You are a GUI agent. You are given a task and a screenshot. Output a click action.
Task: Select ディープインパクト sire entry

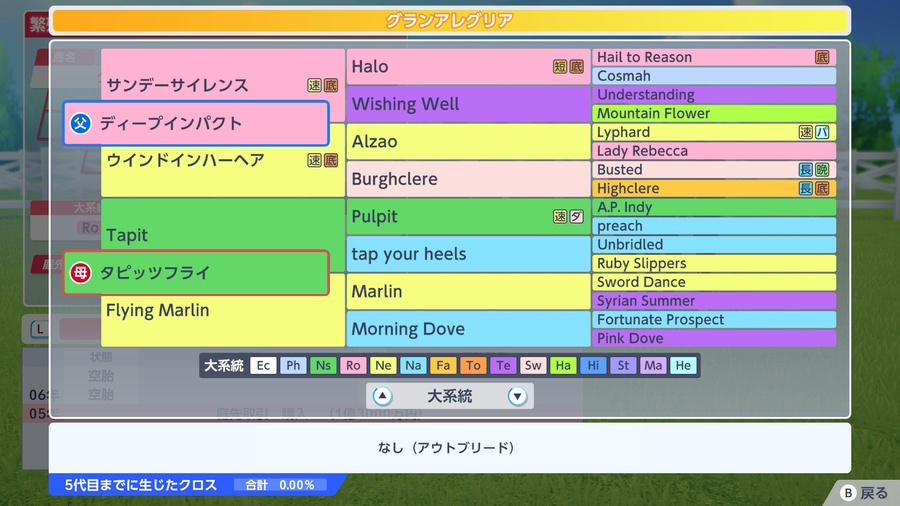coord(196,123)
